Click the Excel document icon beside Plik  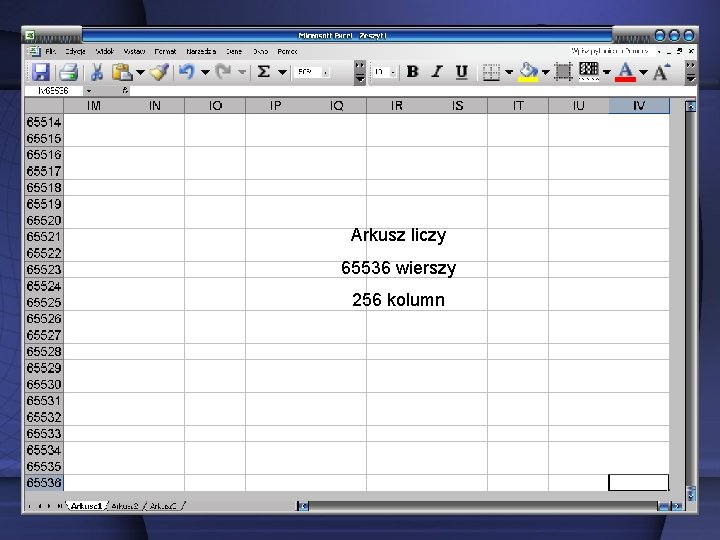tap(34, 51)
